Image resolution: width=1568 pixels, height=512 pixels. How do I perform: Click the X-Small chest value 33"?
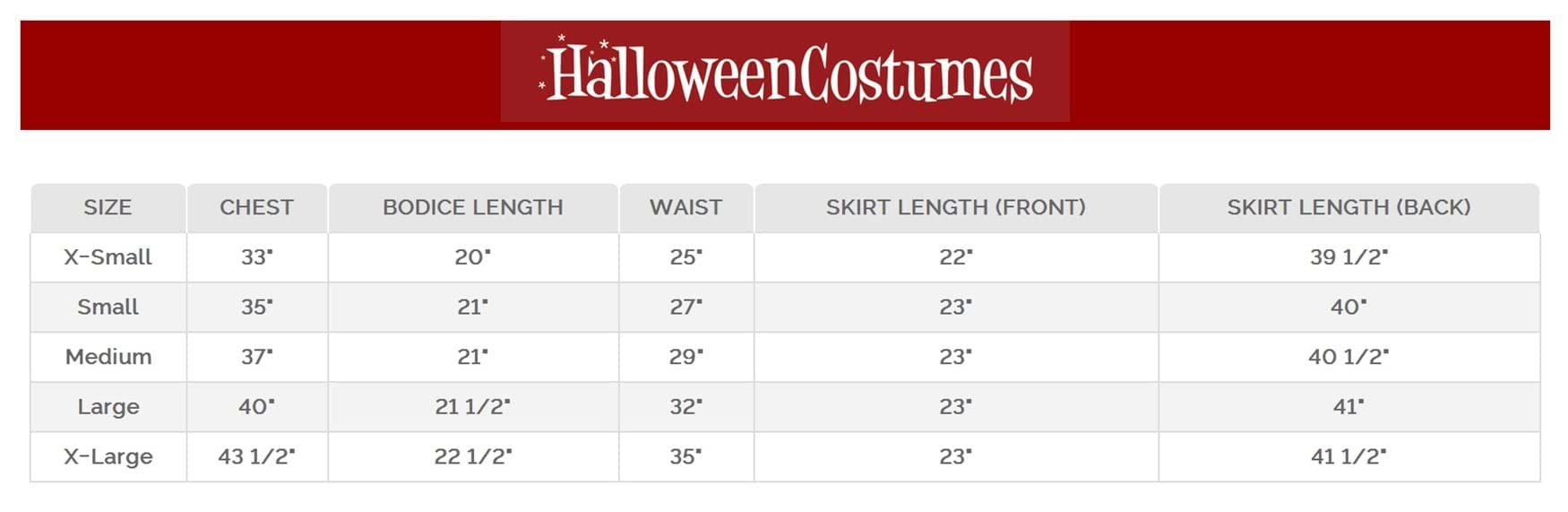[256, 257]
